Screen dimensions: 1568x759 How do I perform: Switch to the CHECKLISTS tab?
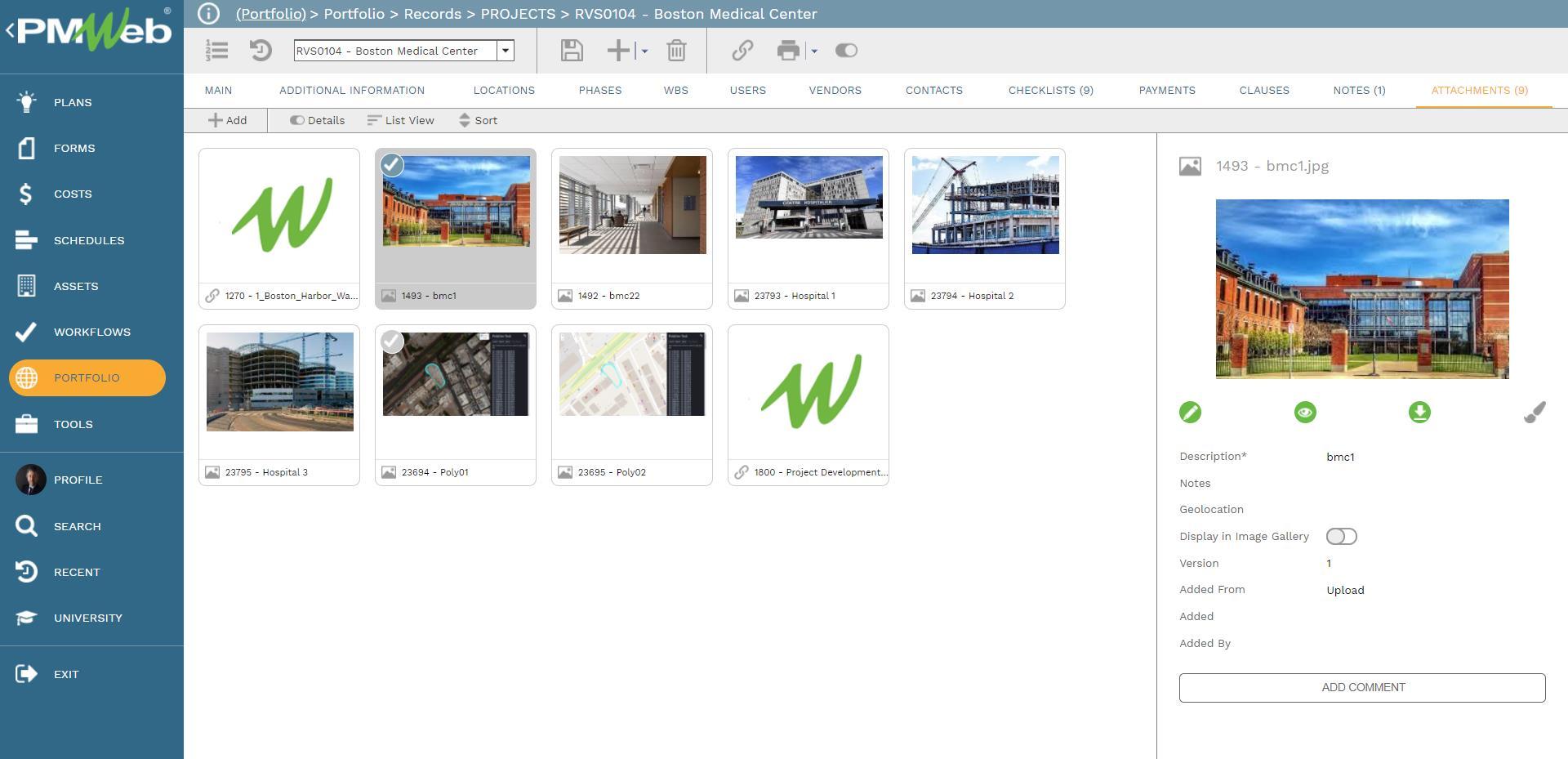pos(1050,91)
